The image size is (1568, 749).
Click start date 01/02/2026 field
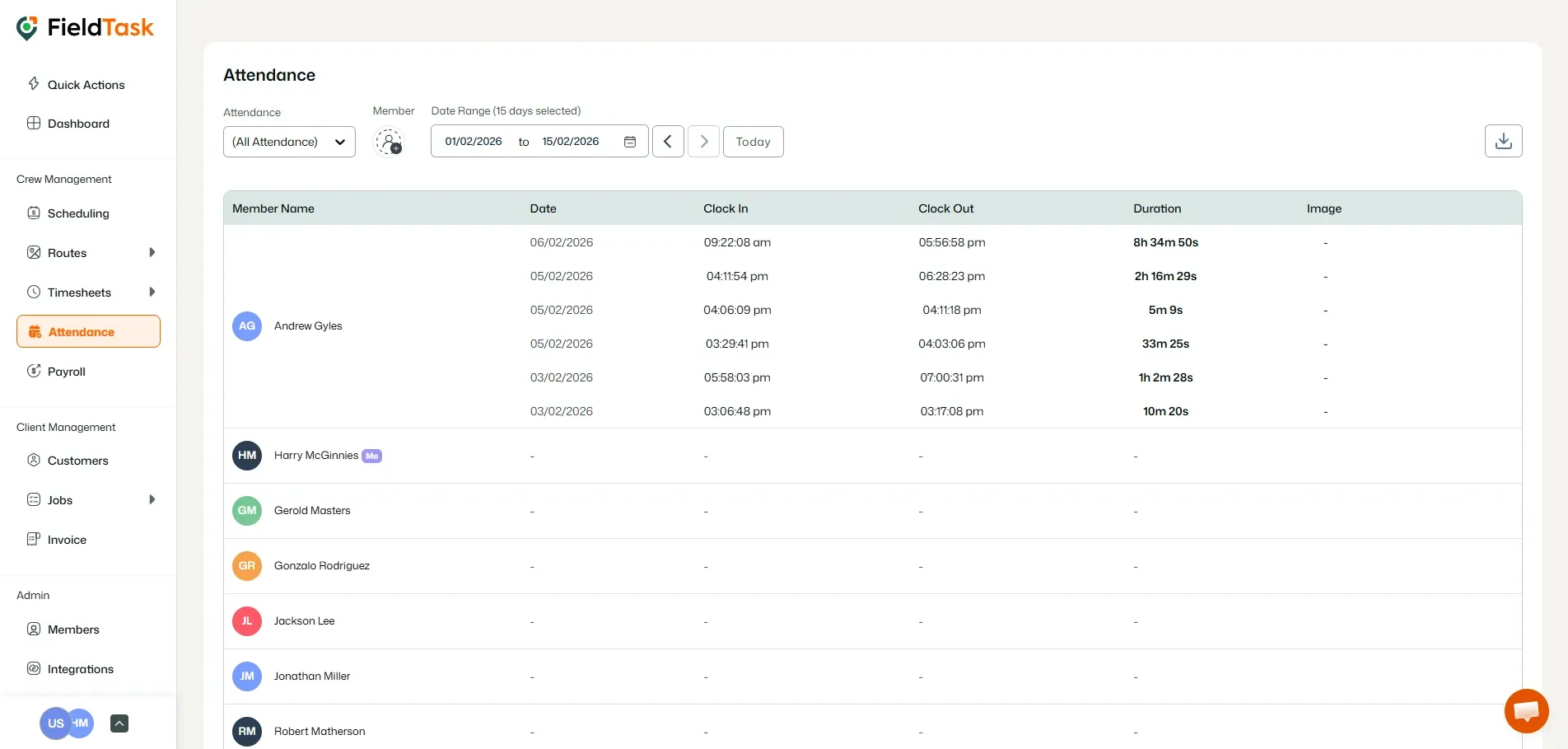point(474,142)
